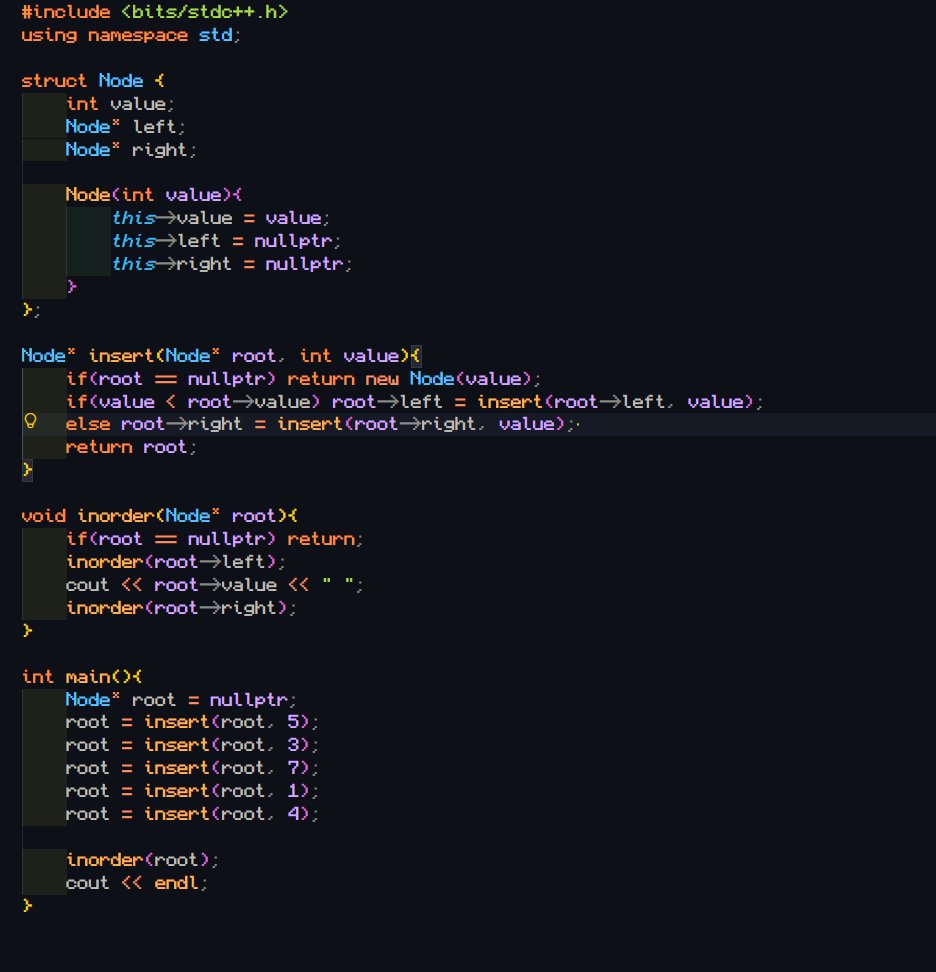Image resolution: width=936 pixels, height=972 pixels.
Task: Click the 'Node* left;' member line
Action: tap(125, 126)
